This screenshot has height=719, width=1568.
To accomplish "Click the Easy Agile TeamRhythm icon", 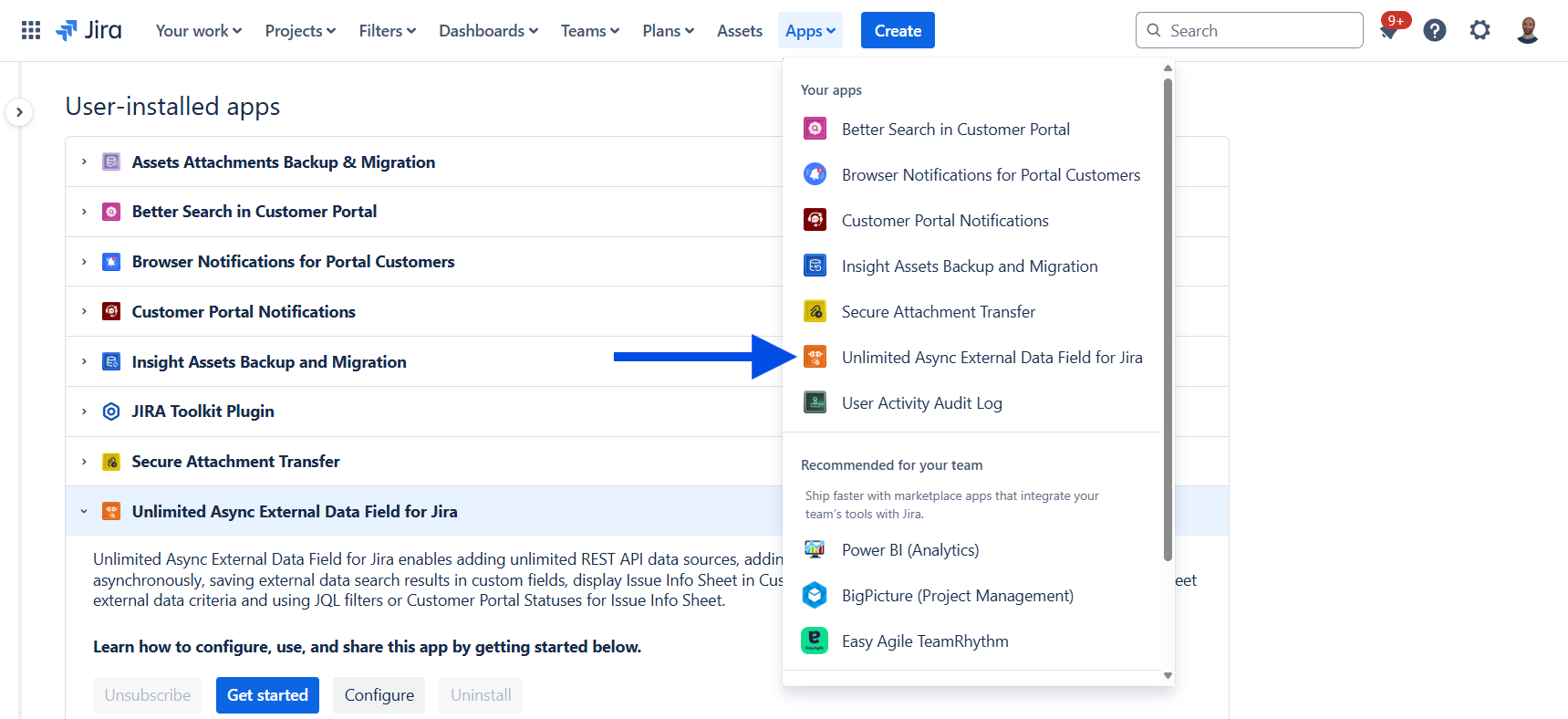I will [x=815, y=641].
